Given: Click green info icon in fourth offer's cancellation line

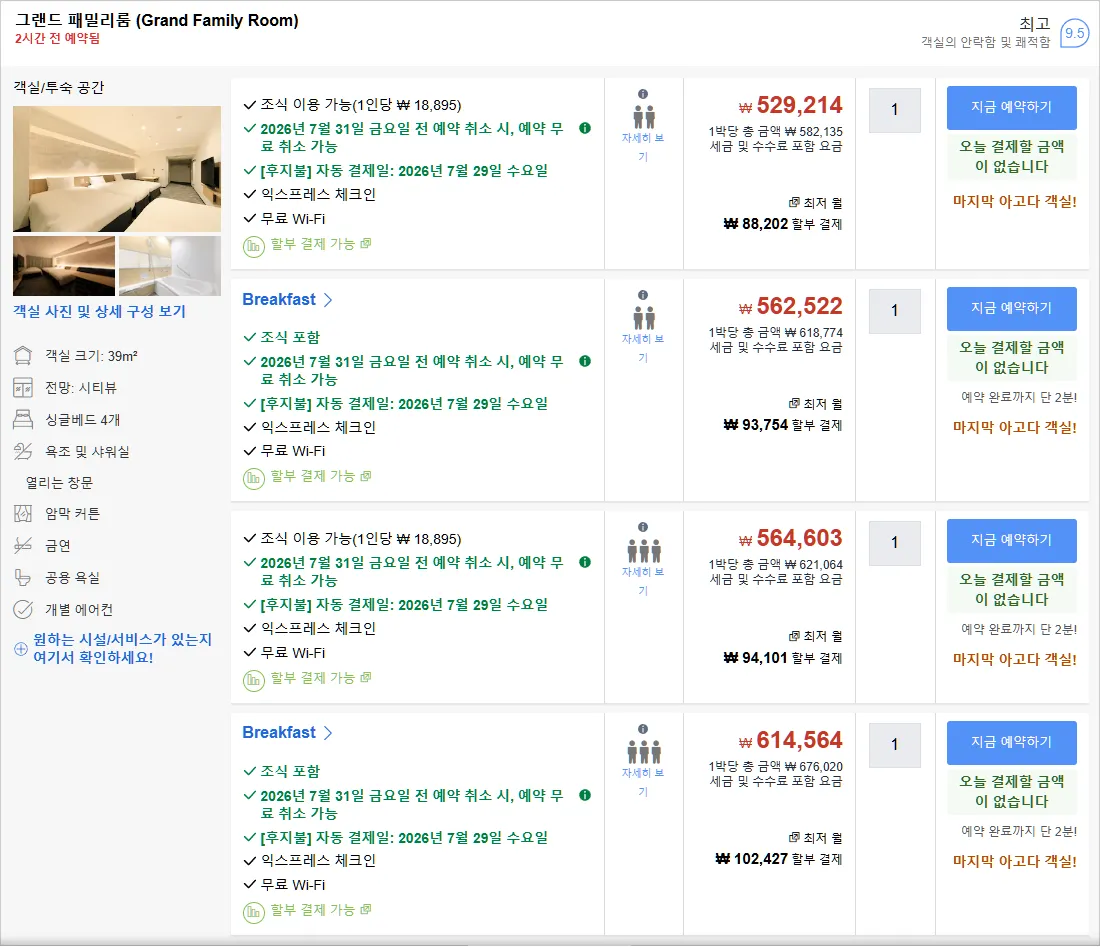Looking at the screenshot, I should pos(584,795).
